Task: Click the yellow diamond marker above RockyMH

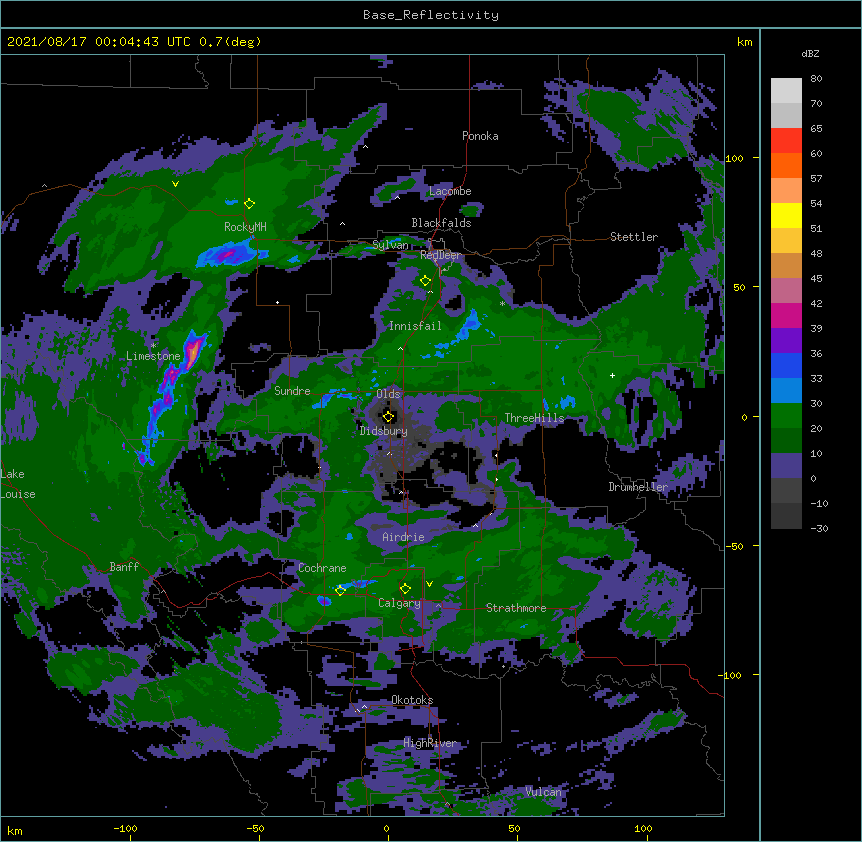Action: point(249,204)
